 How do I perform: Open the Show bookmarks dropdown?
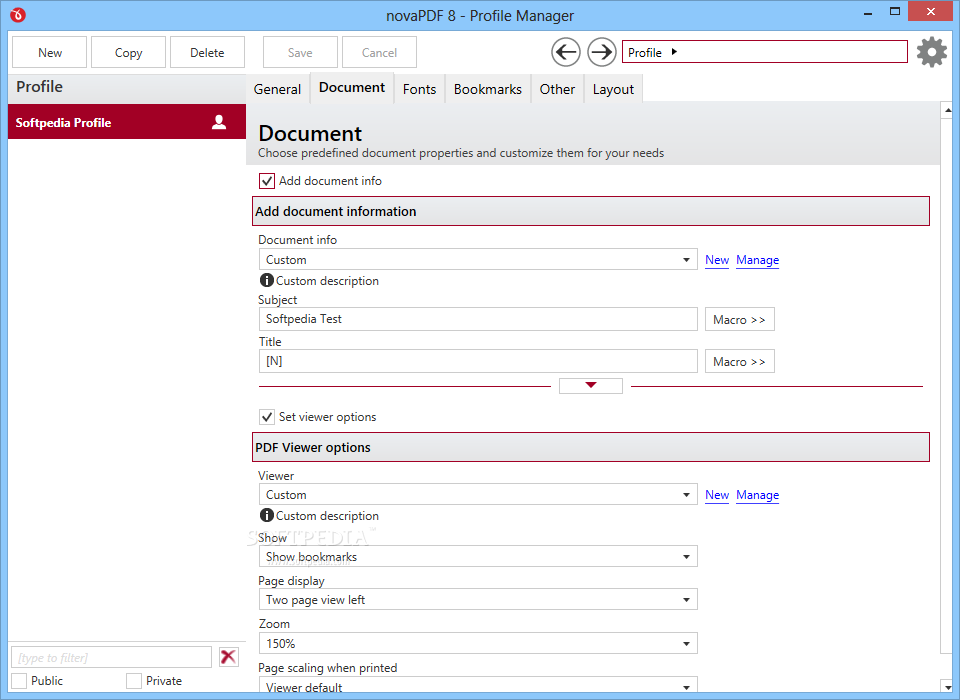pyautogui.click(x=478, y=557)
